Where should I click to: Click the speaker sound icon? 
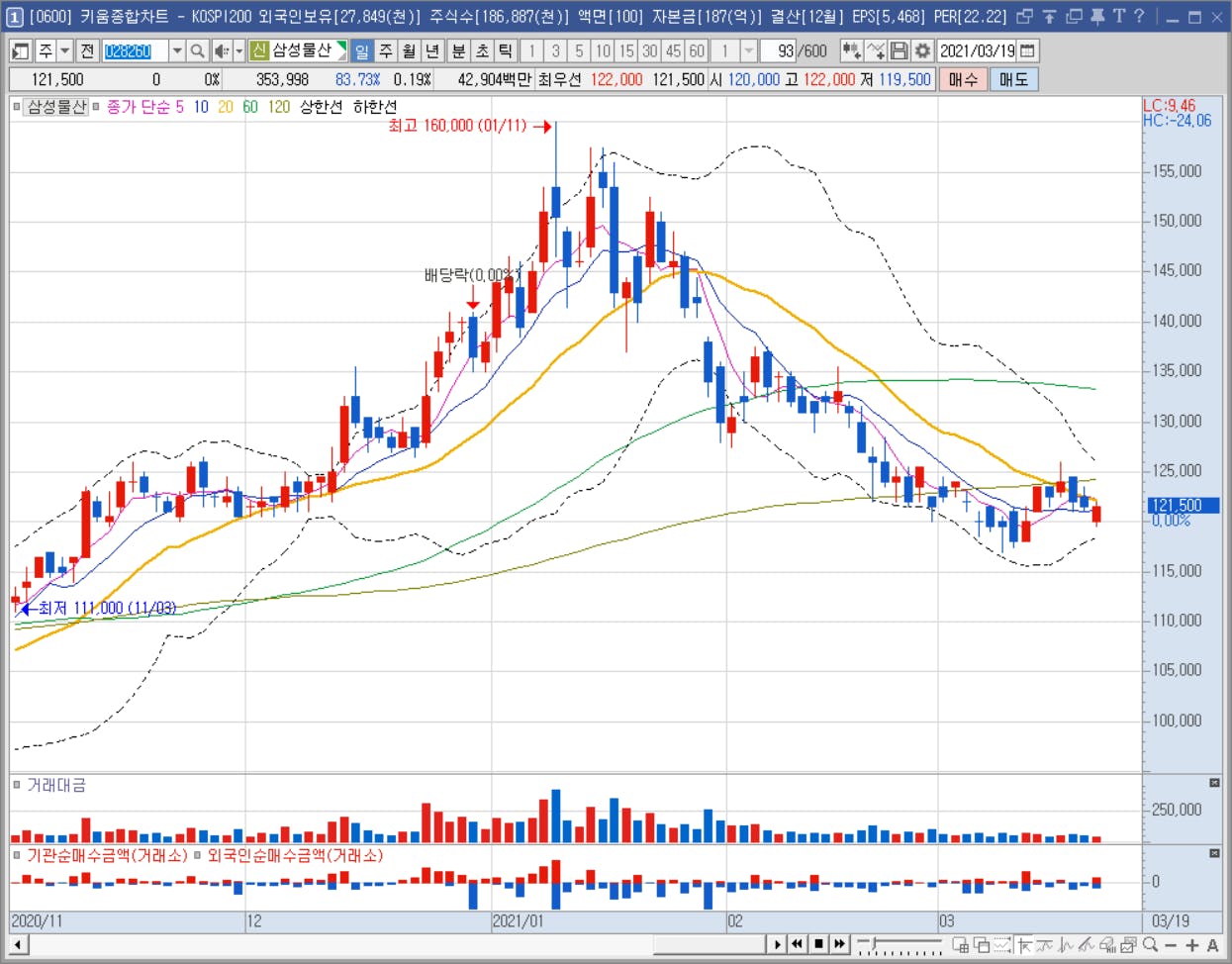[x=221, y=50]
